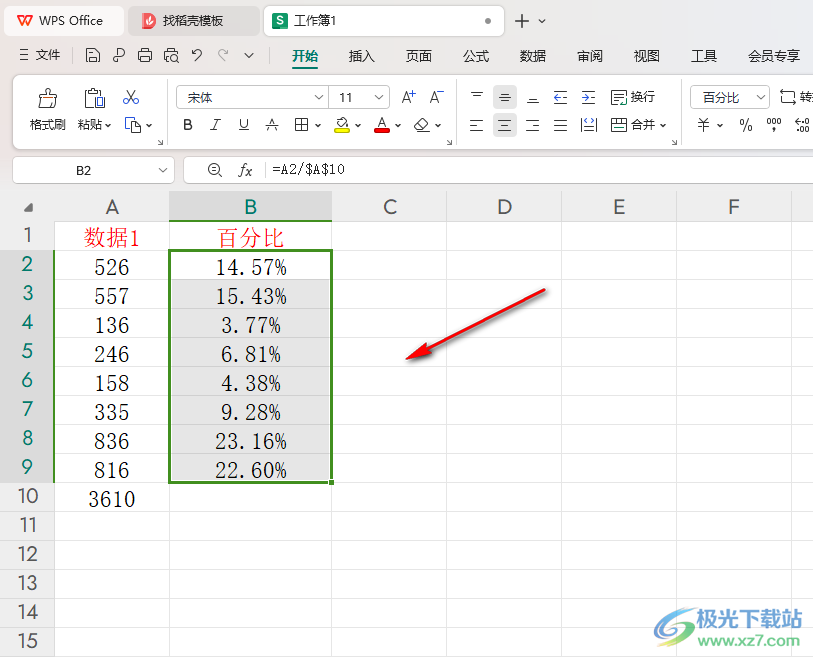The width and height of the screenshot is (813, 657).
Task: Apply the yellow fill color
Action: [x=342, y=125]
